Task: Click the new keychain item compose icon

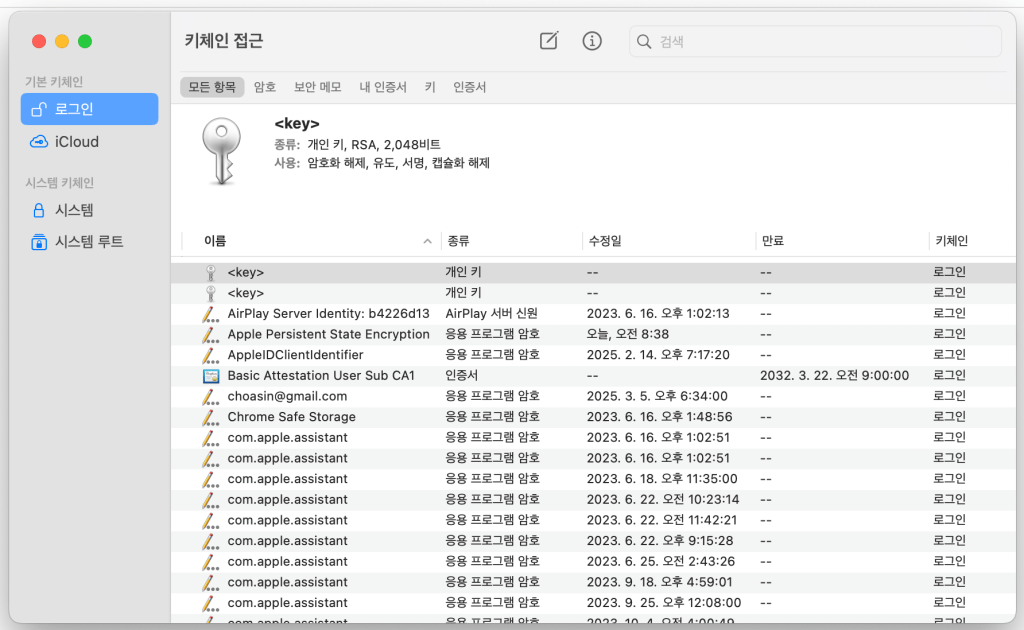Action: [x=548, y=41]
